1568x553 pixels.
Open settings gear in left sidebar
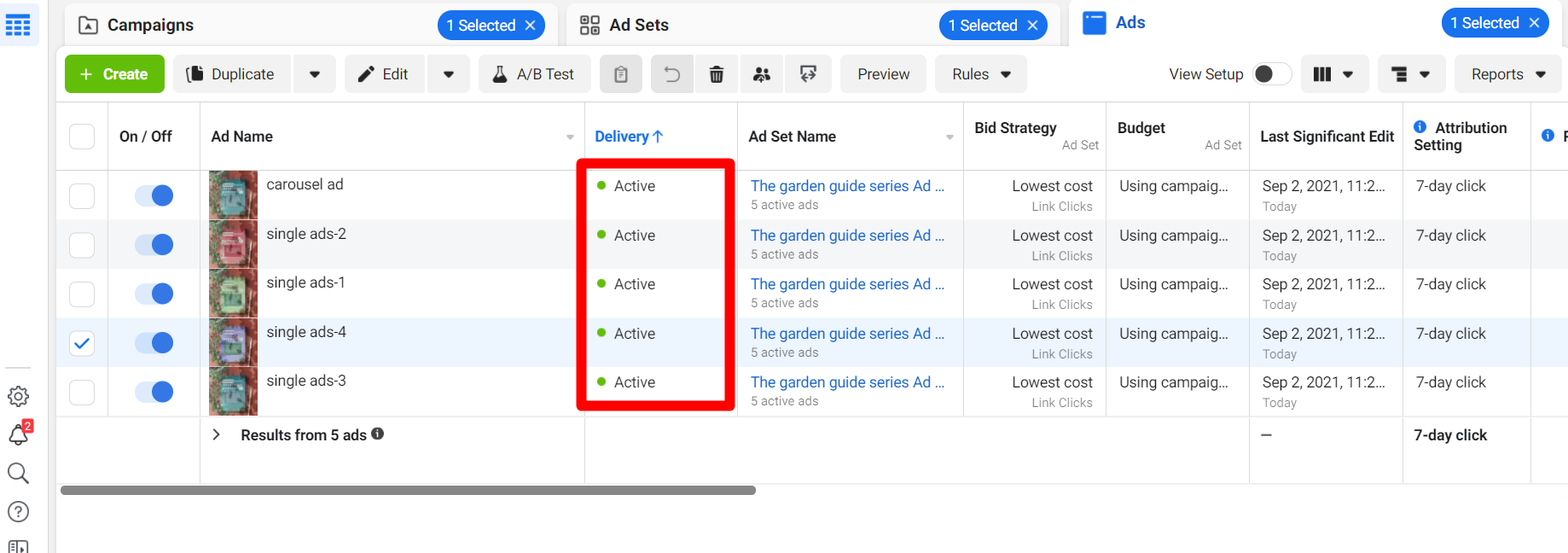pos(18,396)
